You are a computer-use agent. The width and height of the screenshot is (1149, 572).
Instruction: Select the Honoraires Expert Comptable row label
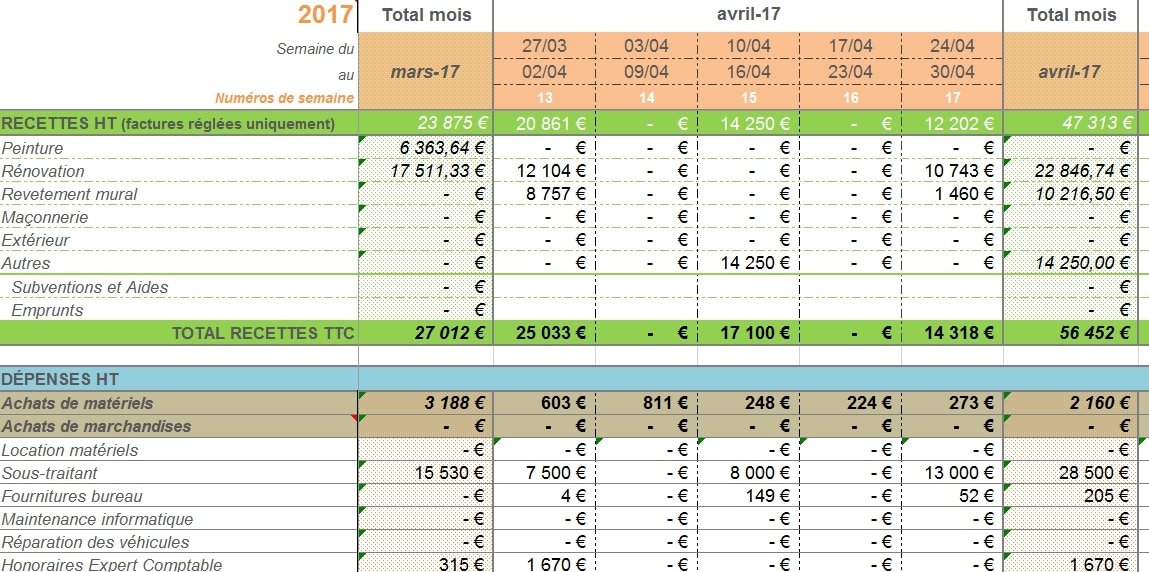112,564
